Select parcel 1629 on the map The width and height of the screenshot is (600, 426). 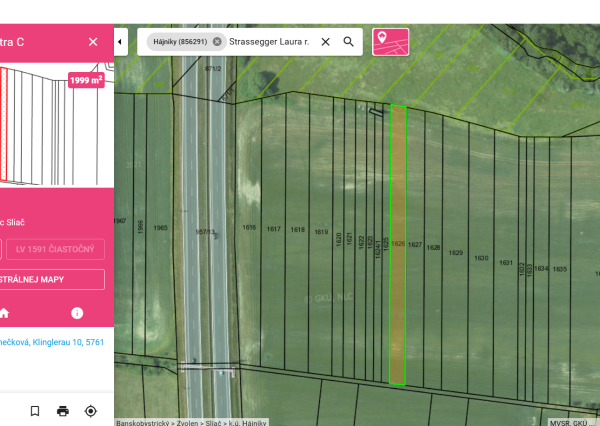[456, 252]
